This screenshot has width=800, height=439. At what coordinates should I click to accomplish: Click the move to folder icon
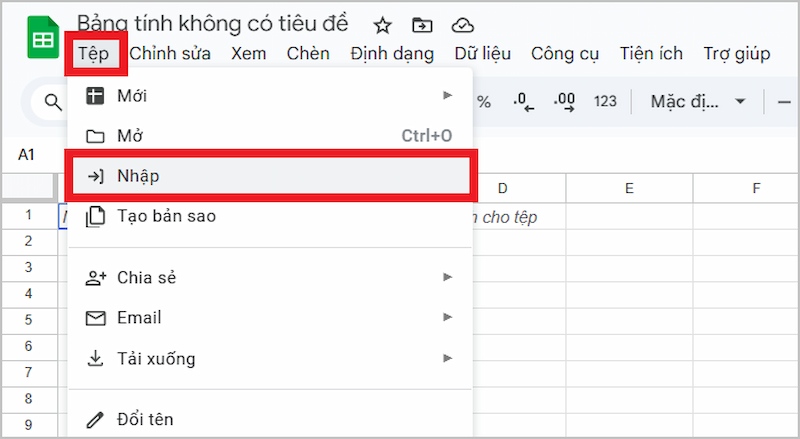click(x=422, y=25)
